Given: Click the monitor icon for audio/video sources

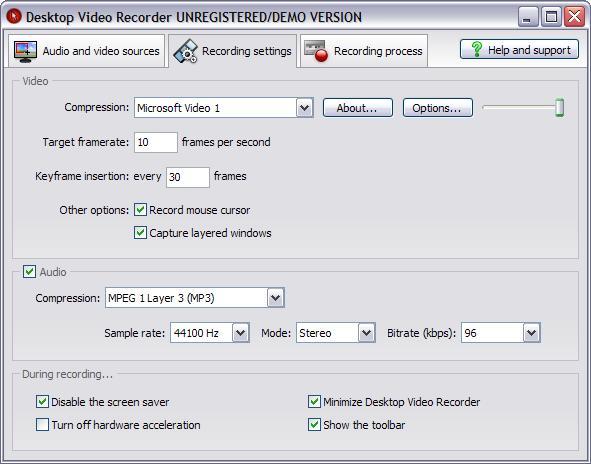Looking at the screenshot, I should pyautogui.click(x=25, y=52).
